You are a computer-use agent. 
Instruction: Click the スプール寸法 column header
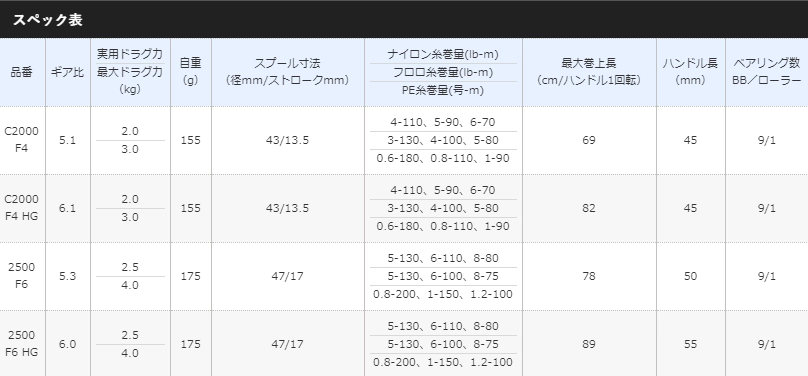[x=288, y=72]
